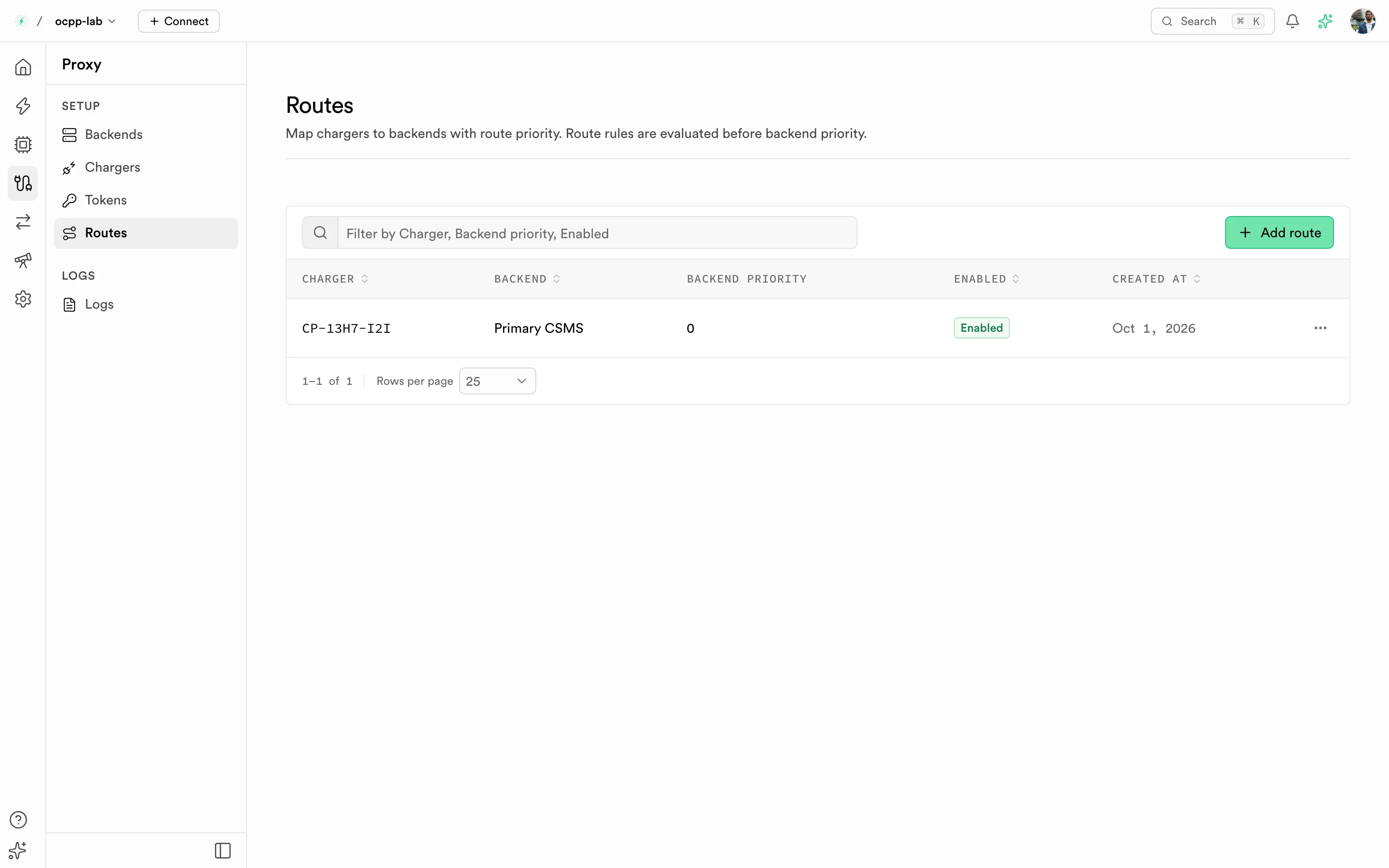Open the user avatar menu
Screen dimensions: 1389x868
(1362, 21)
